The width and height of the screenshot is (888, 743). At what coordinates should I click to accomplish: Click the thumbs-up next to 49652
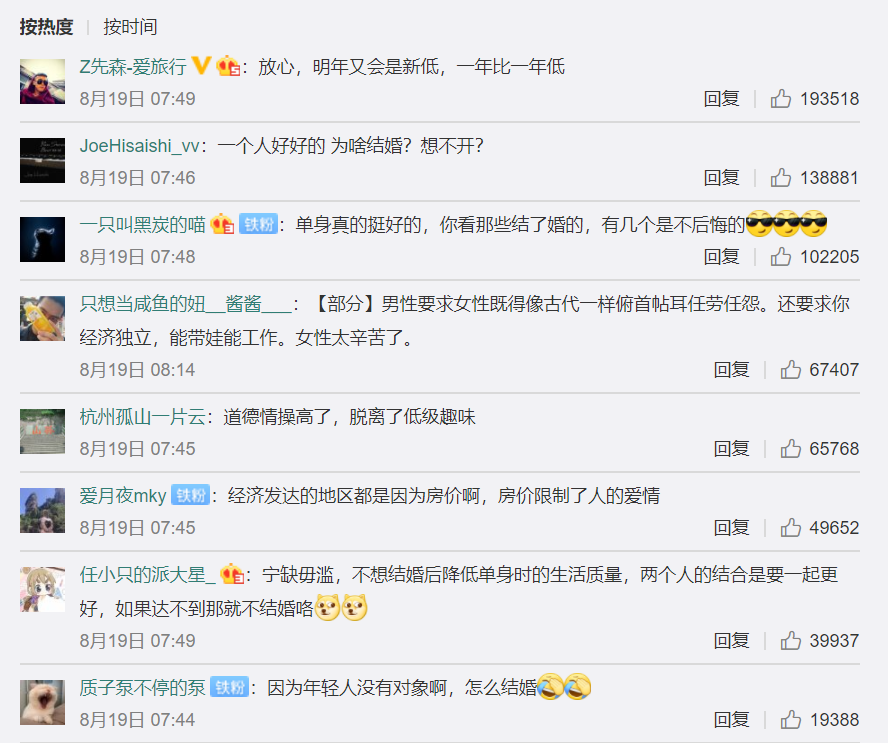point(791,527)
